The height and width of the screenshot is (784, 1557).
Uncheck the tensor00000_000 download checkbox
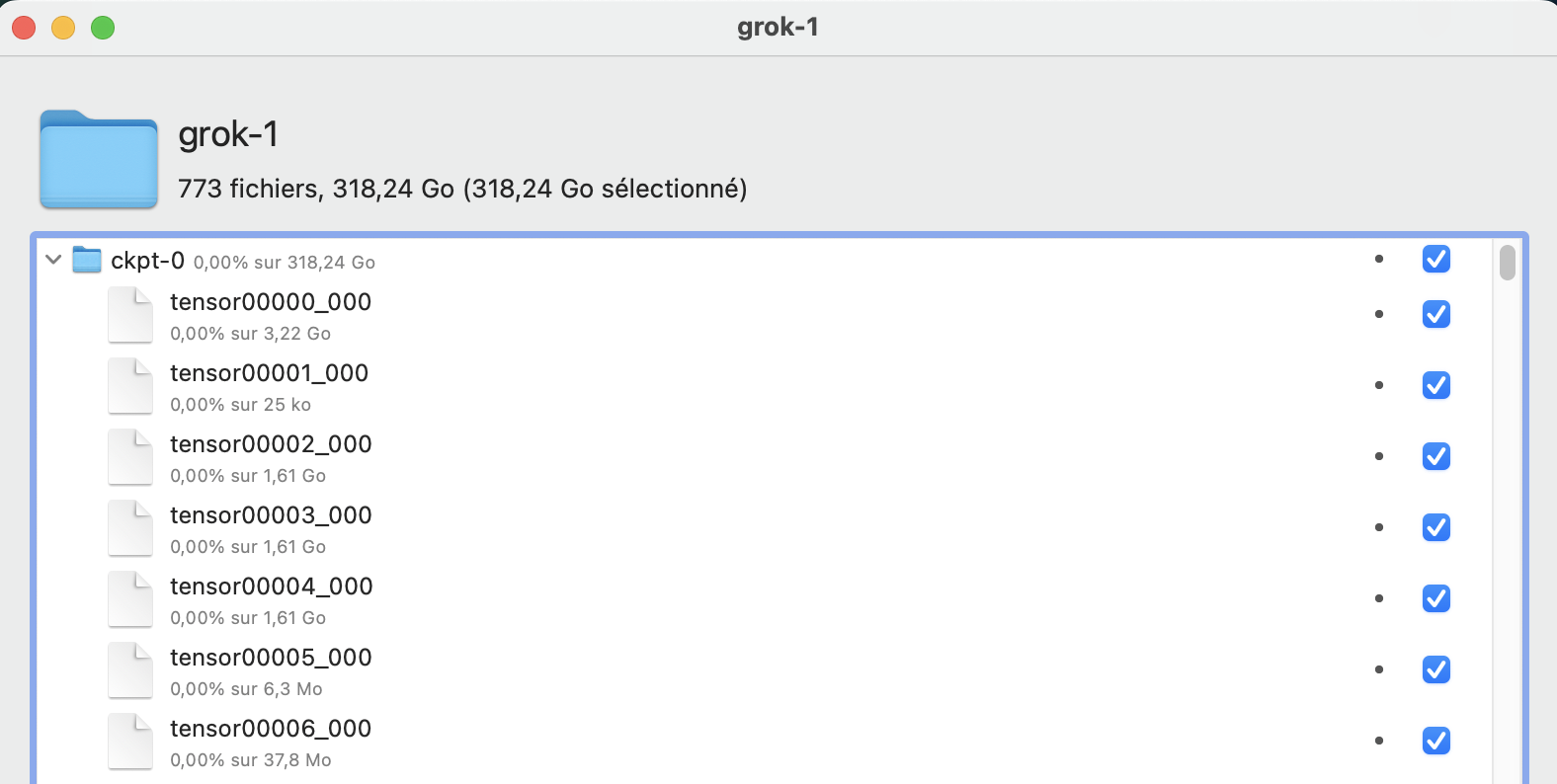(x=1435, y=314)
